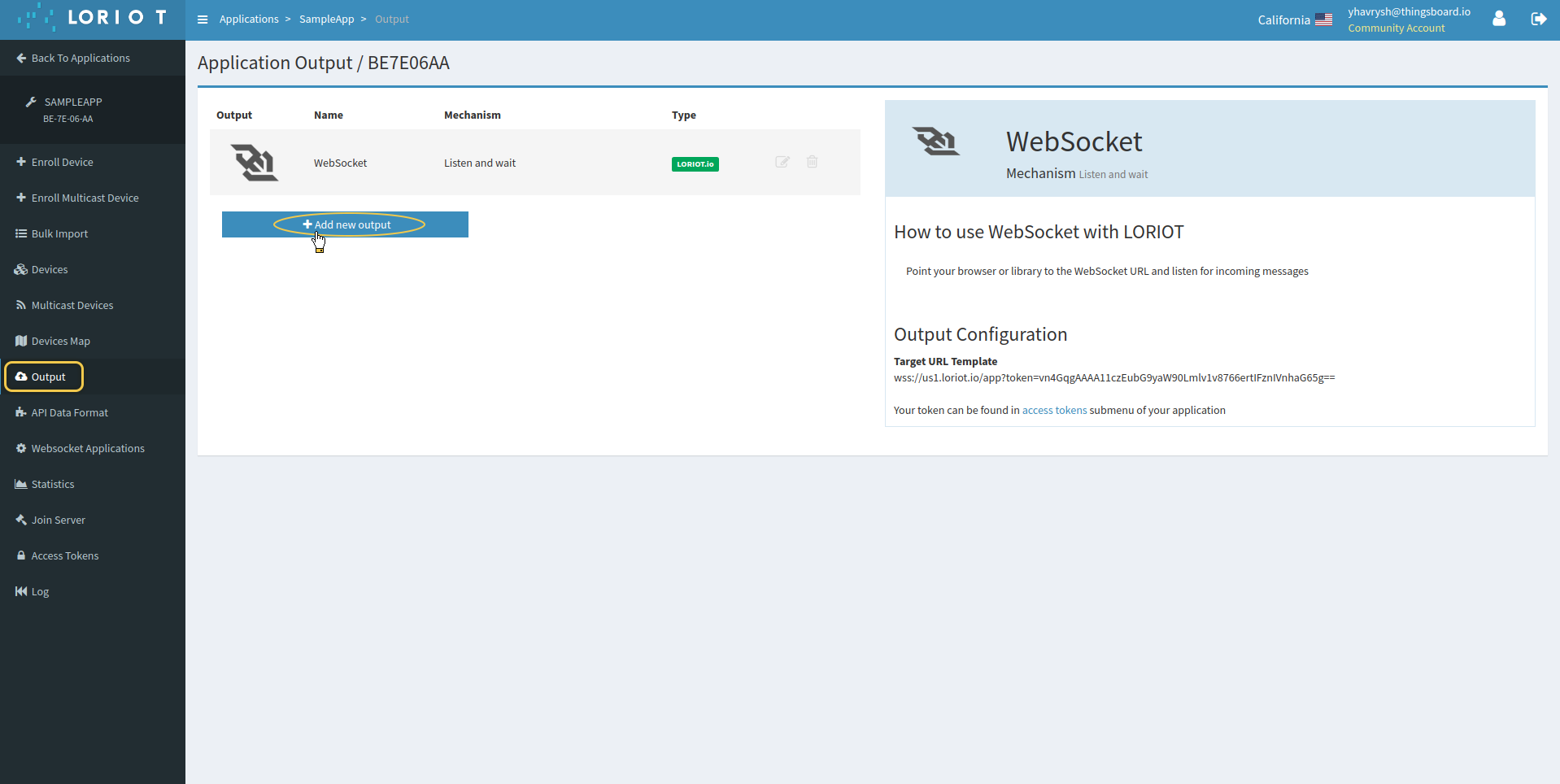Screen dimensions: 1560x784
Task: Click the yhavrysh@thingsboard.io account email
Action: [1409, 11]
